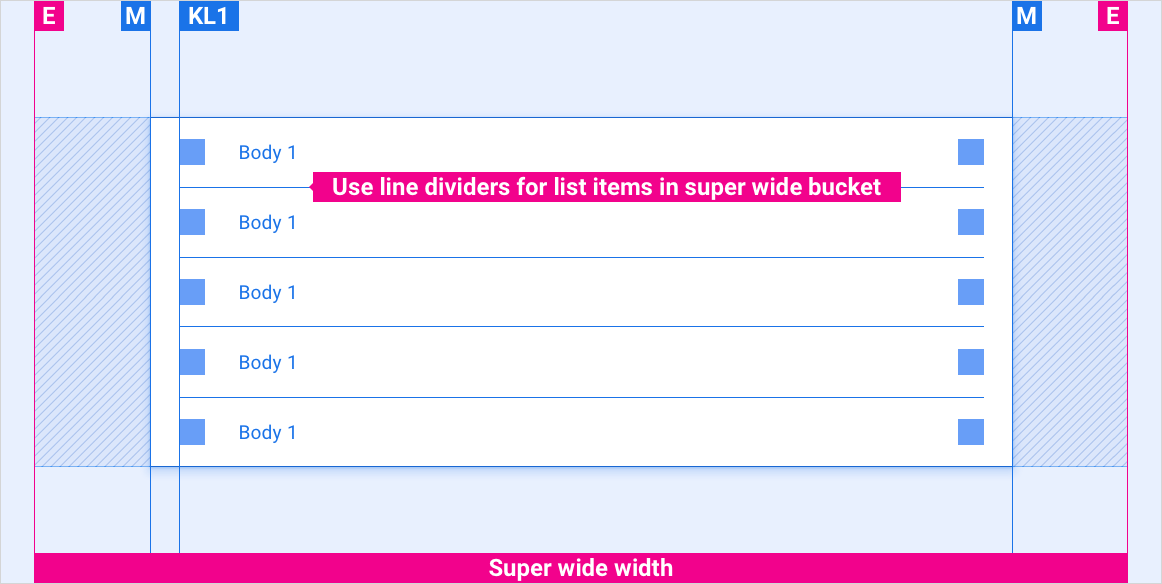Image resolution: width=1162 pixels, height=584 pixels.
Task: Click the left hatched margin area
Action: 92,291
